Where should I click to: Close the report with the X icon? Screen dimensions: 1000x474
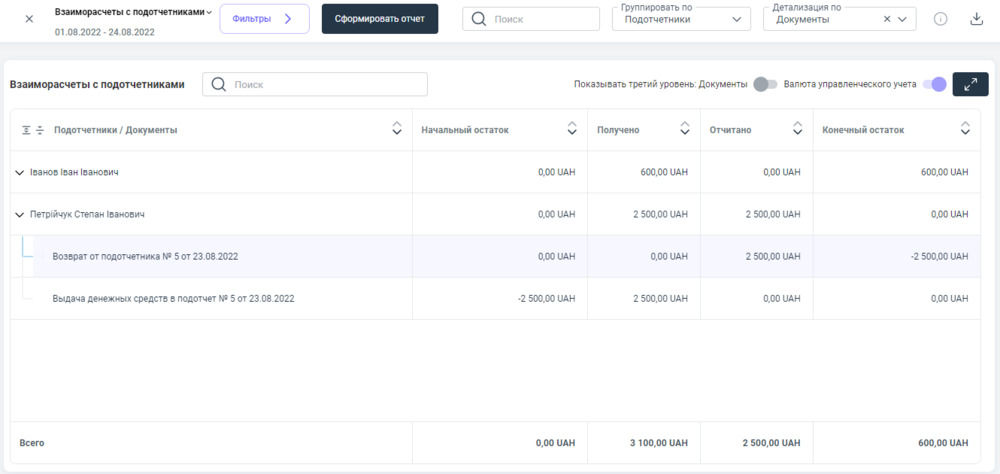pos(29,19)
